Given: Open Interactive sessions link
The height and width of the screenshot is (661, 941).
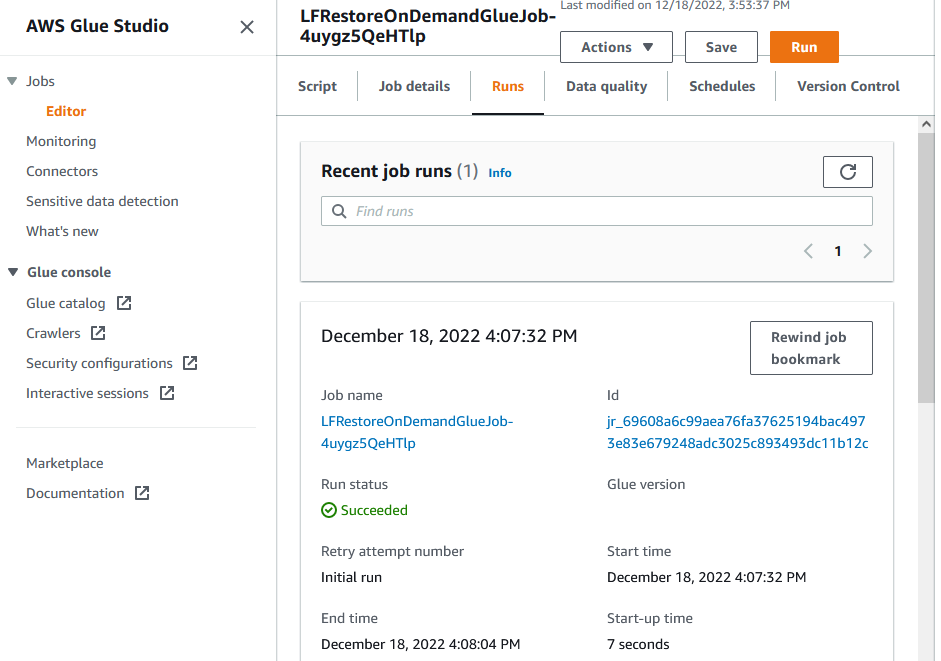Looking at the screenshot, I should point(87,393).
